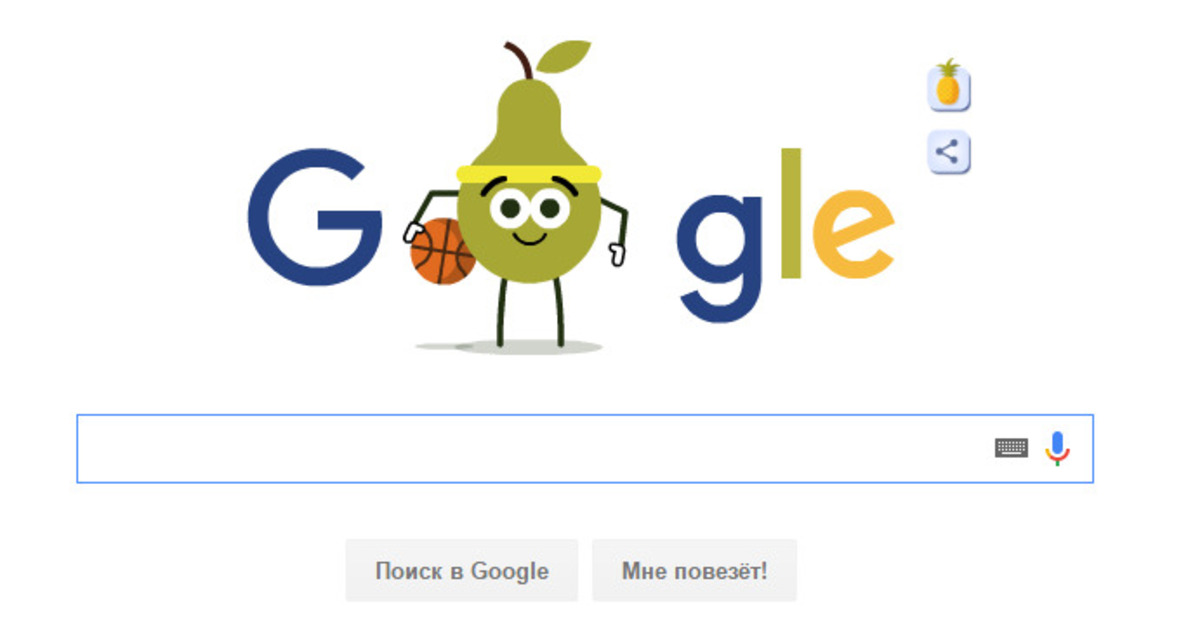Click the shadow beneath the pear's feet

(509, 347)
